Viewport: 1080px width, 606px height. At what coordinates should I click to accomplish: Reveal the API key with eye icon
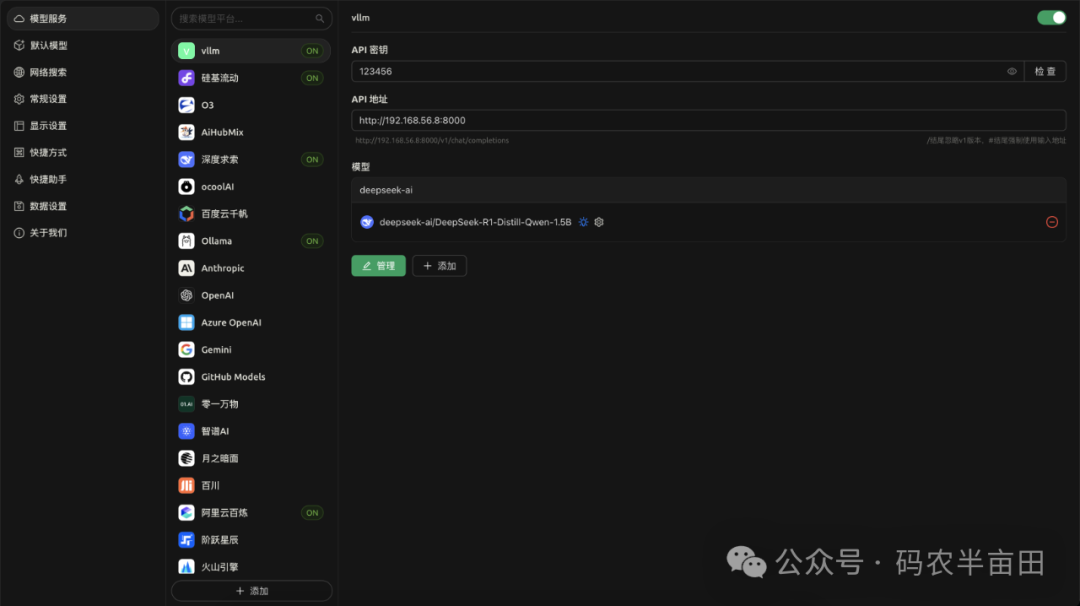(x=1012, y=72)
